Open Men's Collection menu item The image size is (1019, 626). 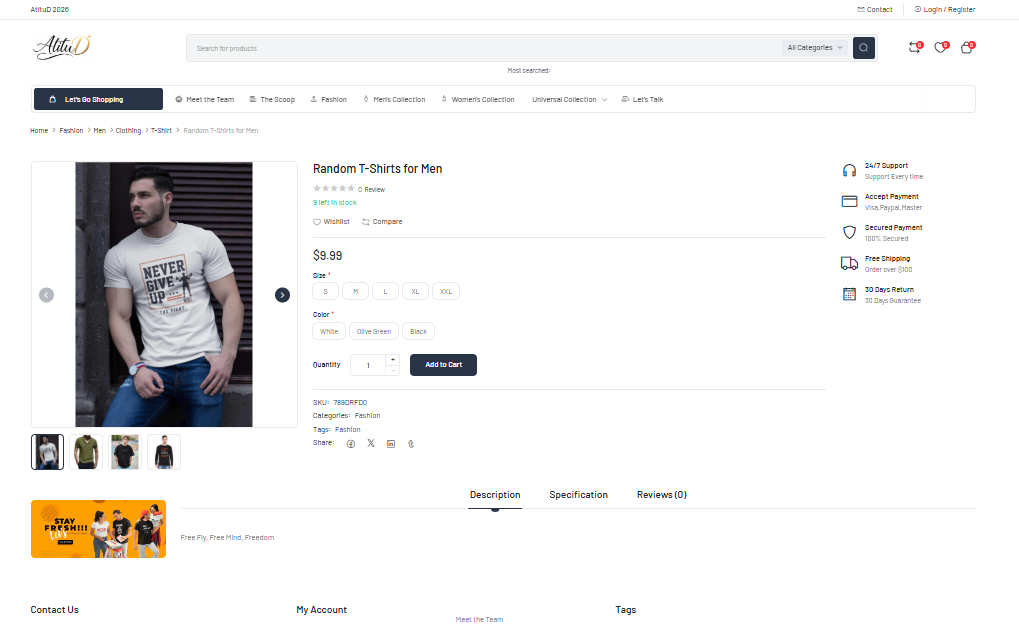394,99
